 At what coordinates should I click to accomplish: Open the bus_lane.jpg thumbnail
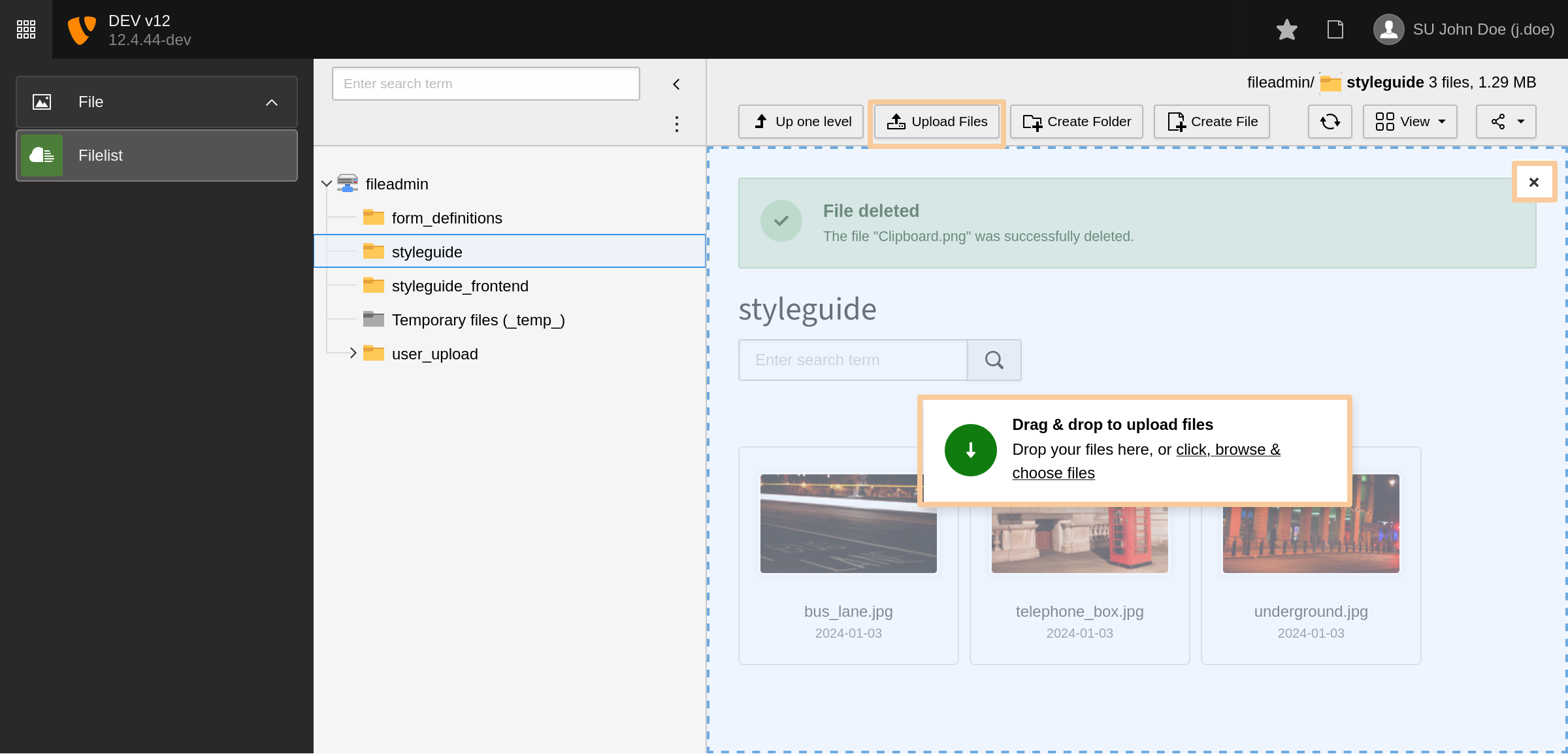pyautogui.click(x=848, y=523)
